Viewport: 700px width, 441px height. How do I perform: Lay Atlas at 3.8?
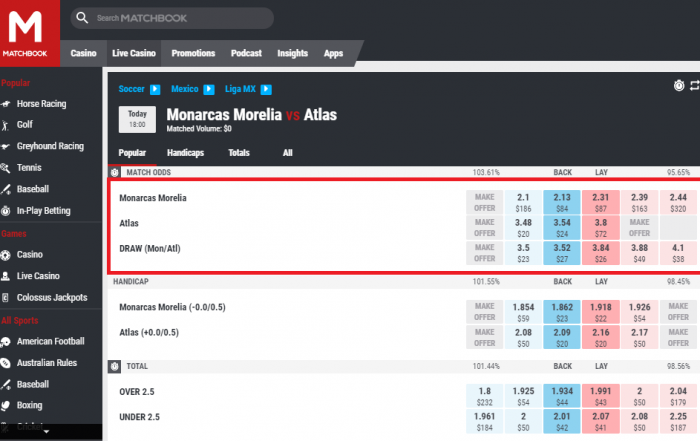click(x=600, y=228)
